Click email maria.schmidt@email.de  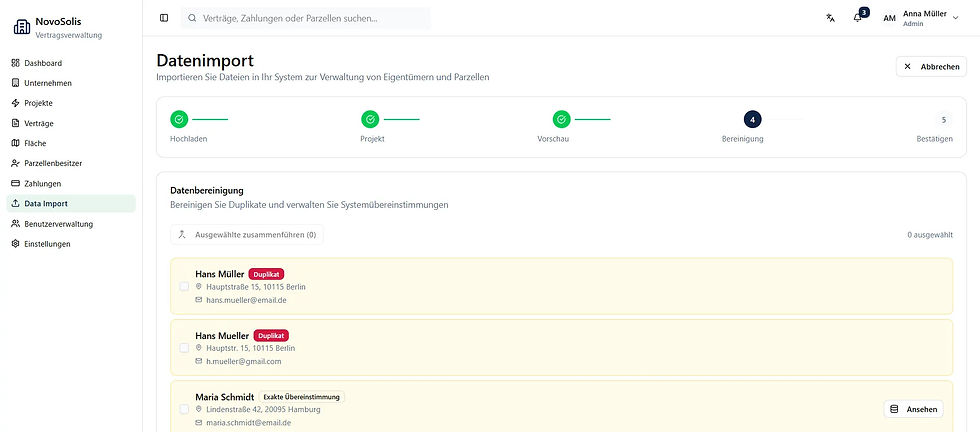[249, 423]
